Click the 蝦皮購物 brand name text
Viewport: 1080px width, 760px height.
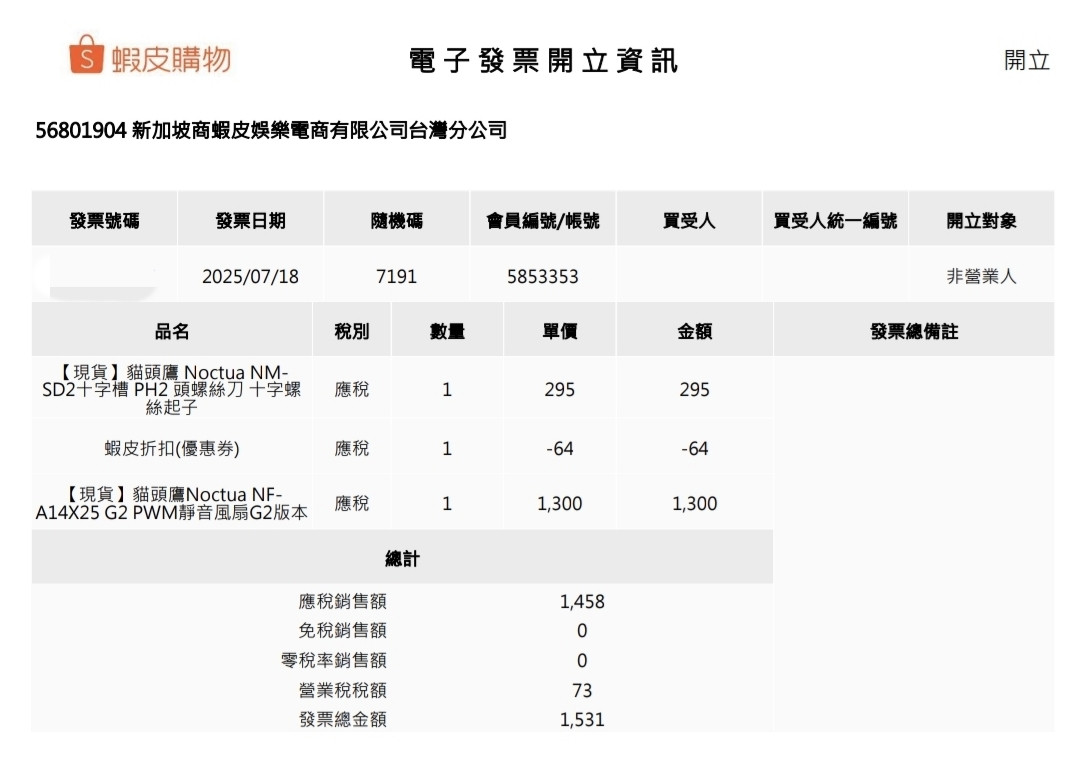click(171, 60)
